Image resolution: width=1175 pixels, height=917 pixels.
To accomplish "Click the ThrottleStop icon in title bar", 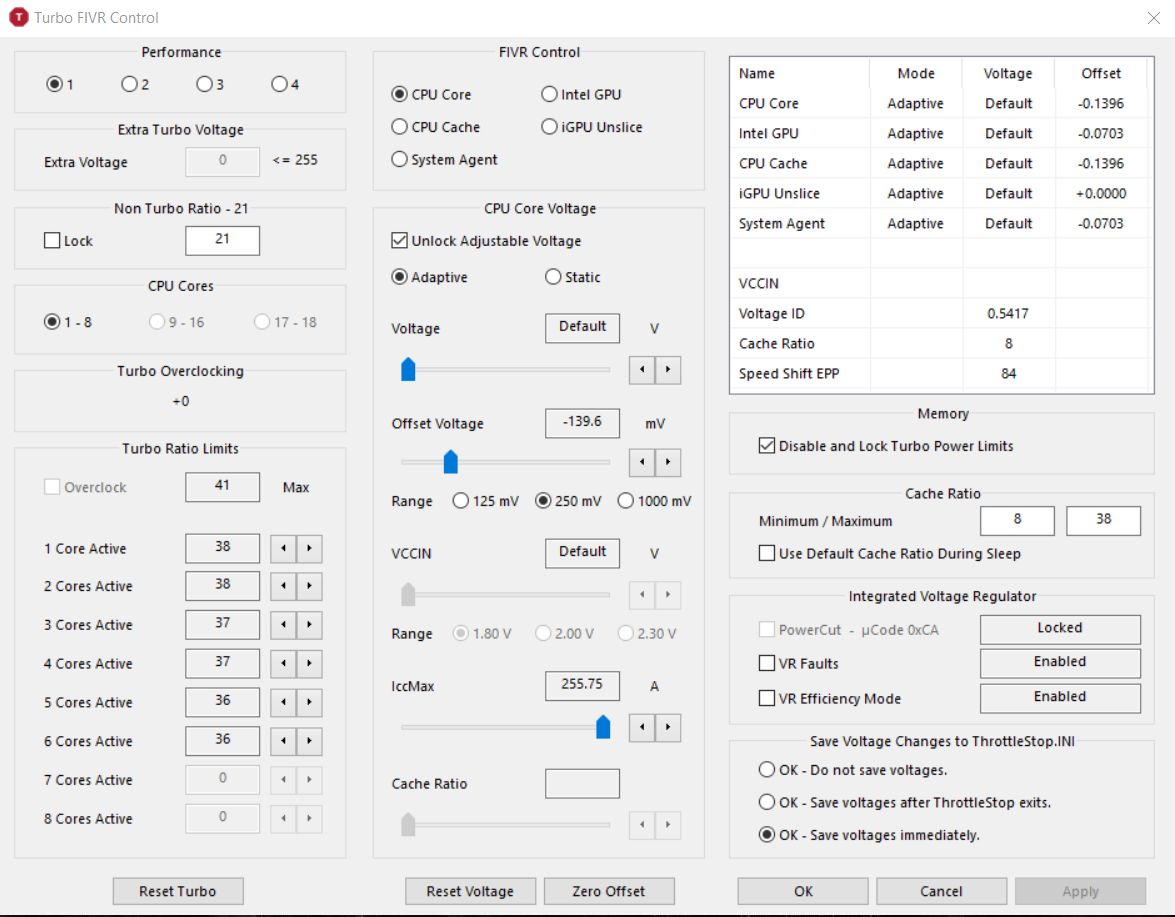I will pyautogui.click(x=17, y=17).
